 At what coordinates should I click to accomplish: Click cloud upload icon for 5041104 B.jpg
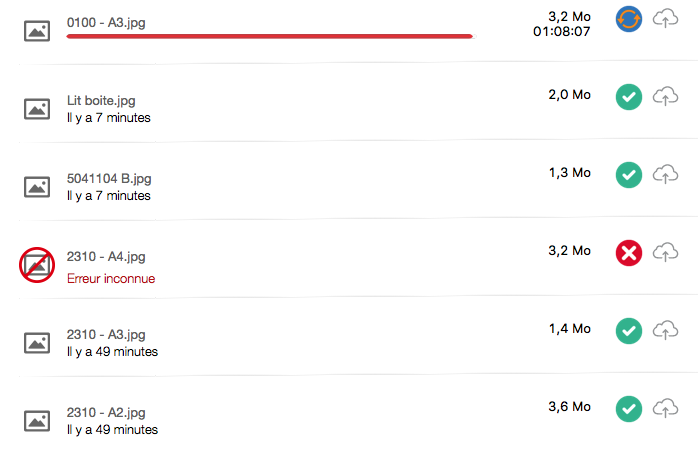pos(665,175)
